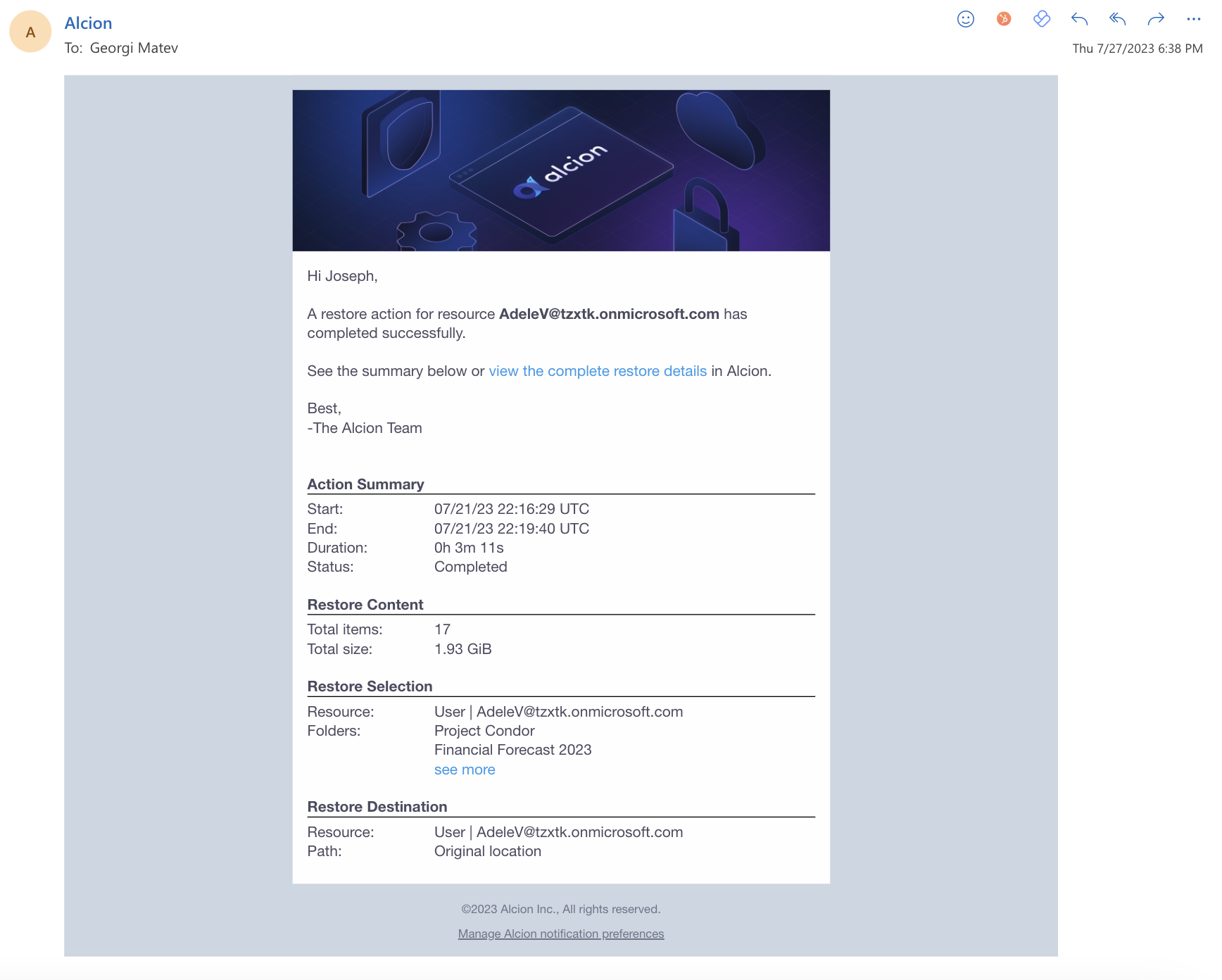This screenshot has width=1222, height=980.
Task: Click recipient name Georgi Matev
Action: pyautogui.click(x=134, y=48)
